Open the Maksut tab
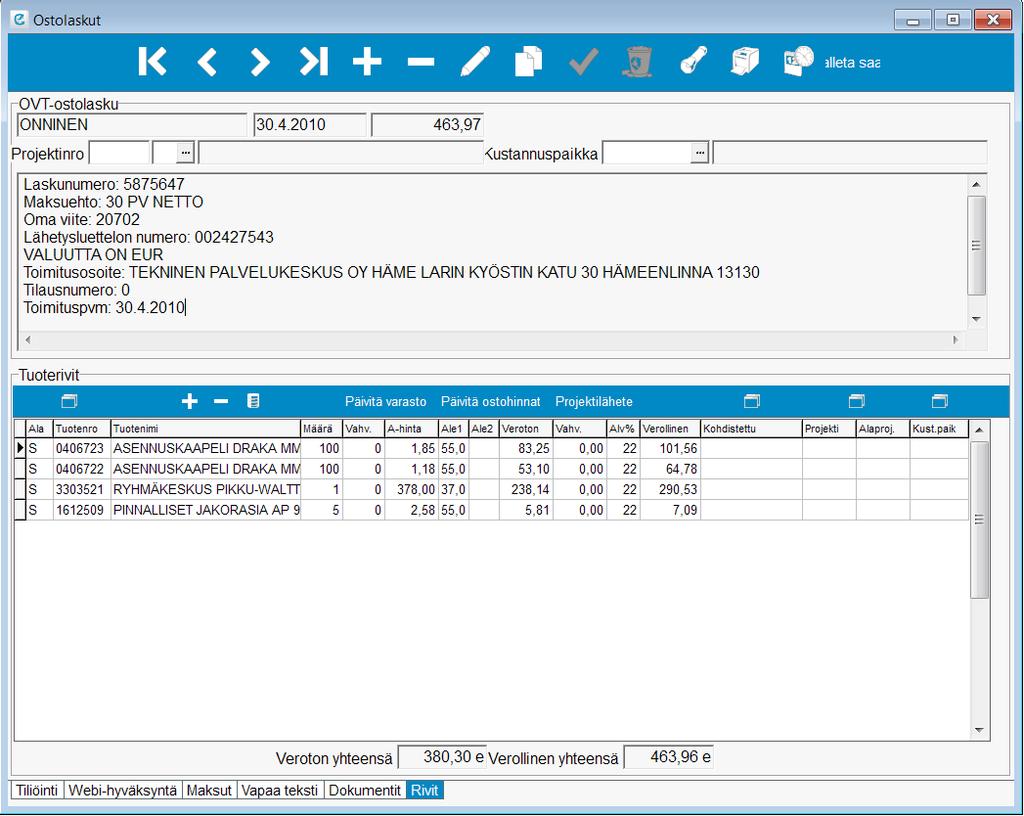 pos(209,790)
